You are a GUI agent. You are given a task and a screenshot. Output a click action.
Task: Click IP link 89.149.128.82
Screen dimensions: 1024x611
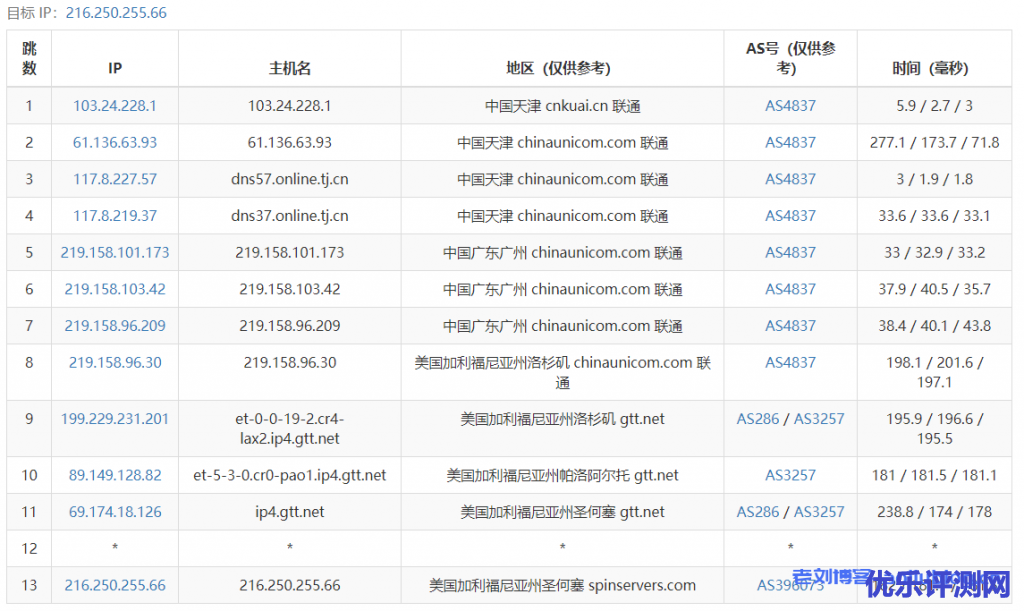tap(115, 475)
